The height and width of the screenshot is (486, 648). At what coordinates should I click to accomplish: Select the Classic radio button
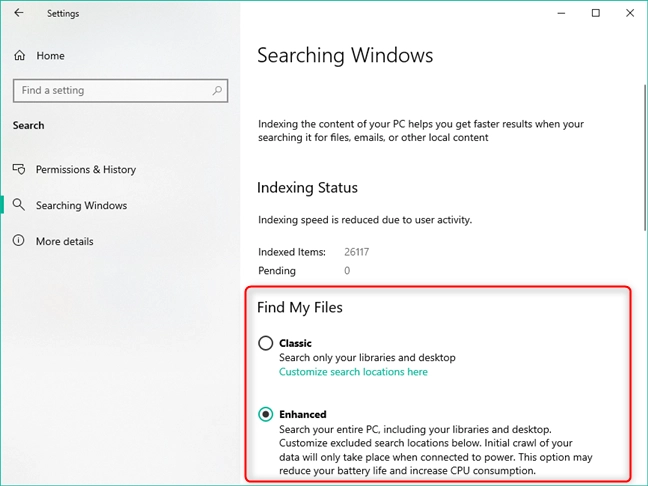[265, 343]
